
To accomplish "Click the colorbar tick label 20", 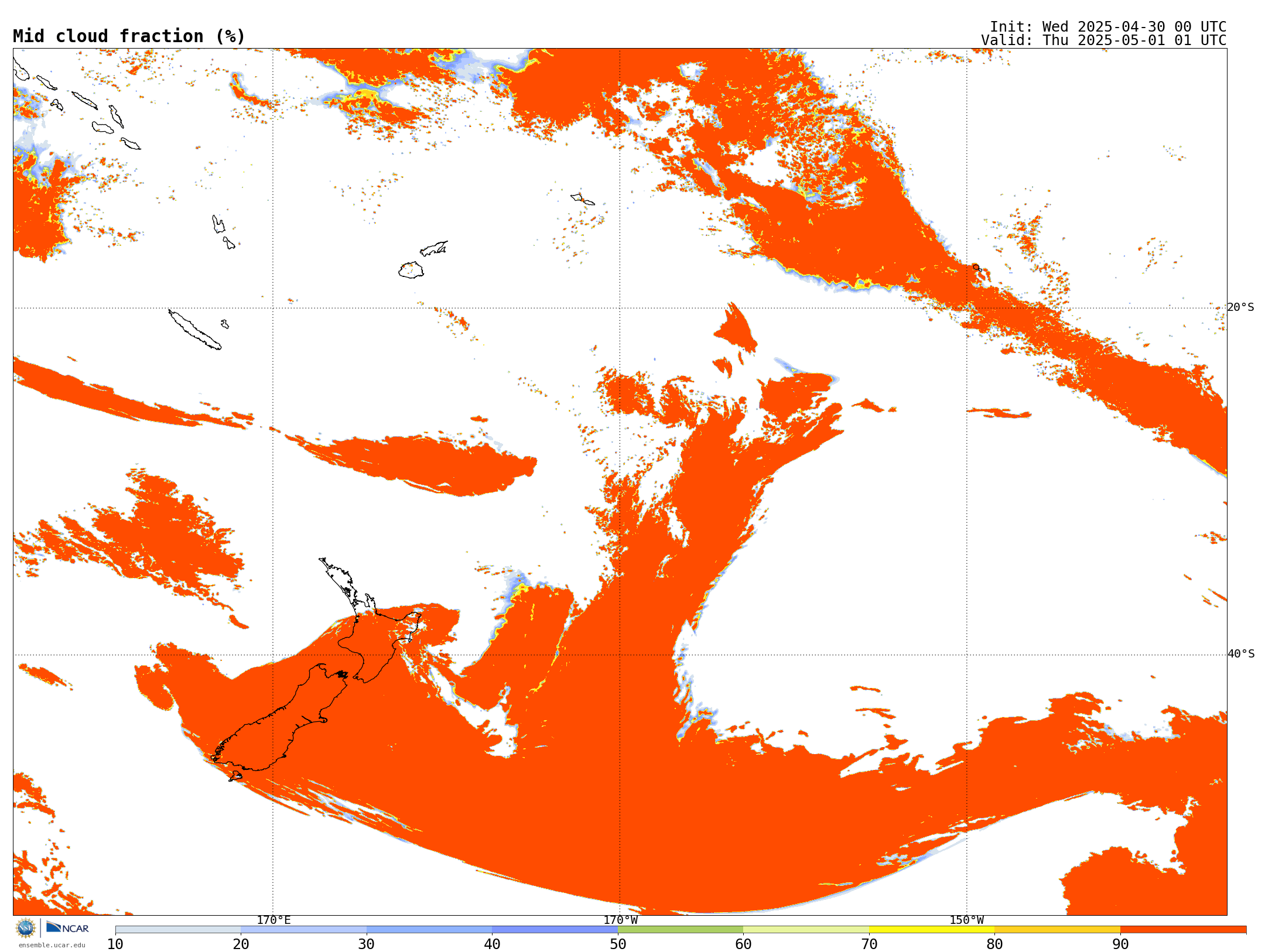I will click(x=241, y=944).
